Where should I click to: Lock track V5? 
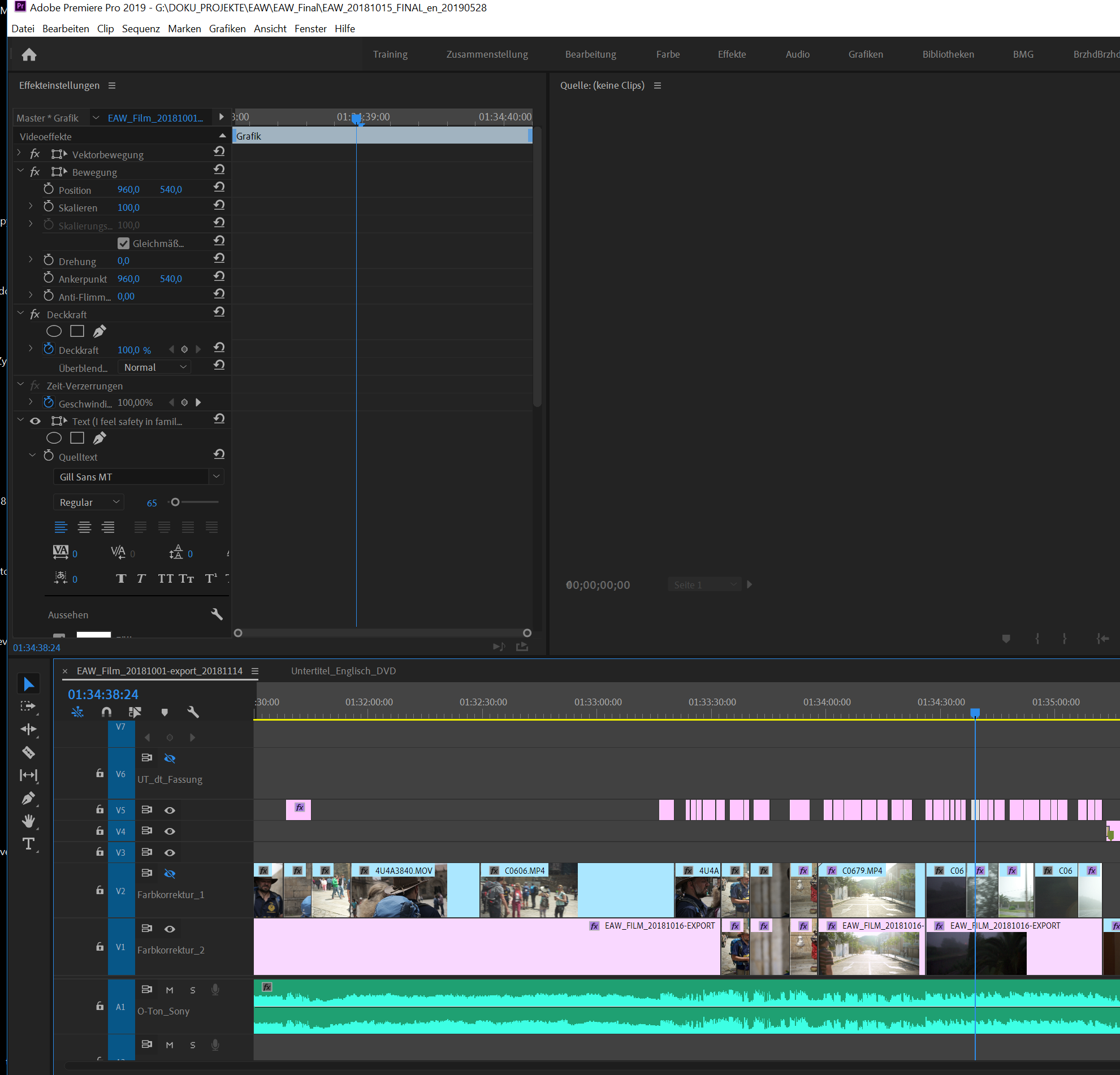pos(100,809)
